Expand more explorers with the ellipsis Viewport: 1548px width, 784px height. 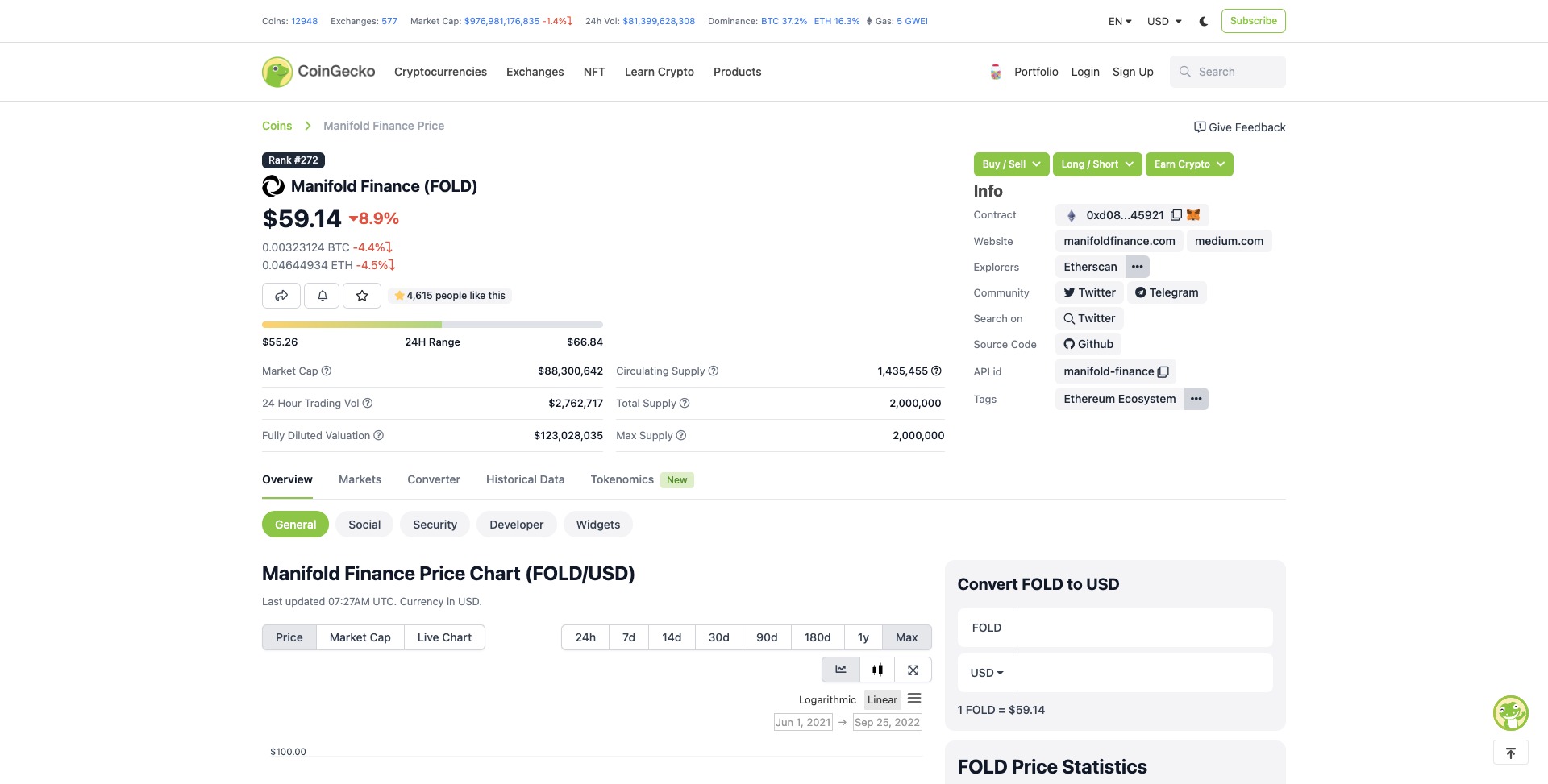click(1137, 266)
